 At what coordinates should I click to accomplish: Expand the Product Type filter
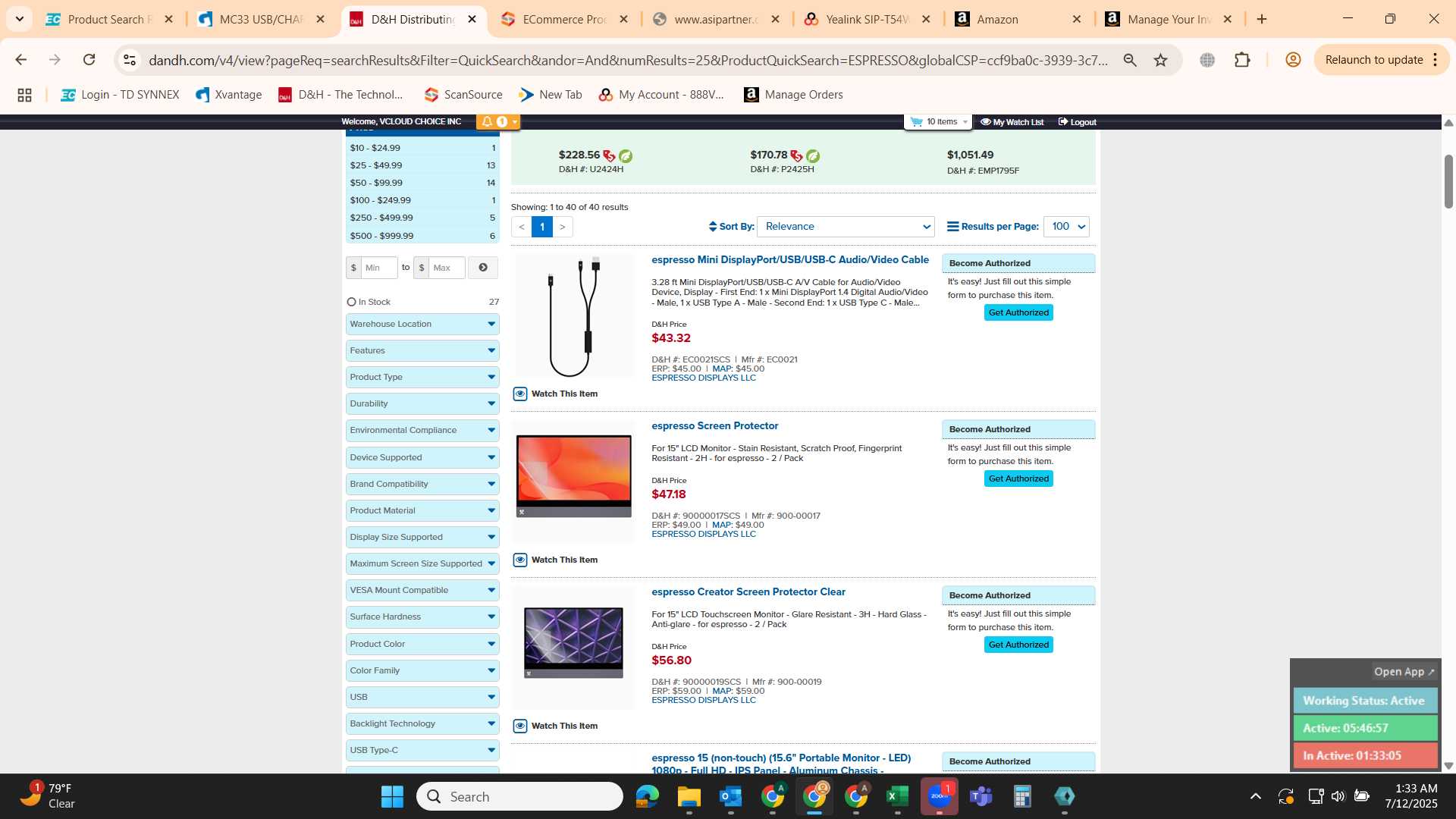point(422,377)
